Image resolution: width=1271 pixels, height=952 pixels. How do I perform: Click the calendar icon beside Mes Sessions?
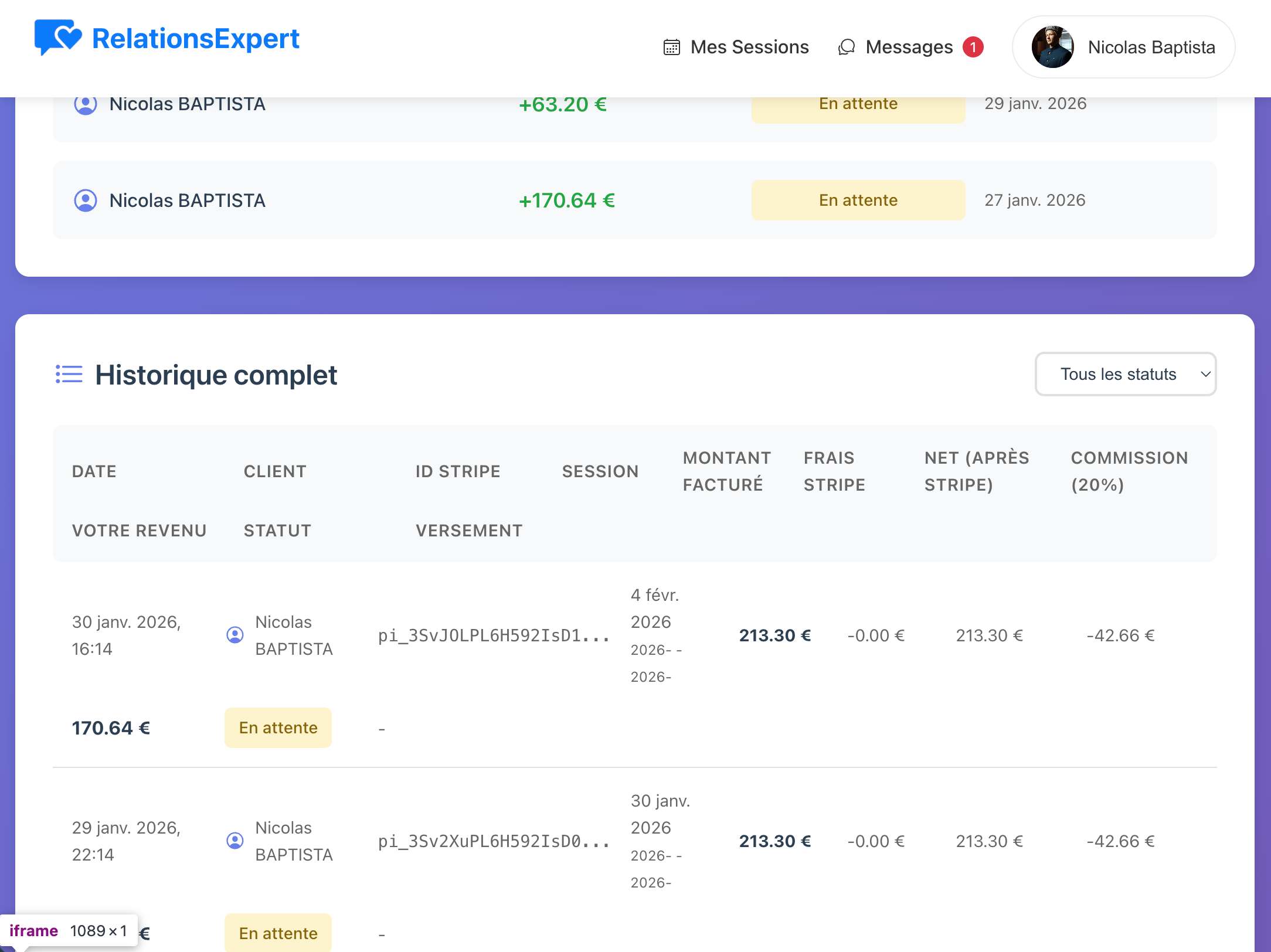[672, 46]
